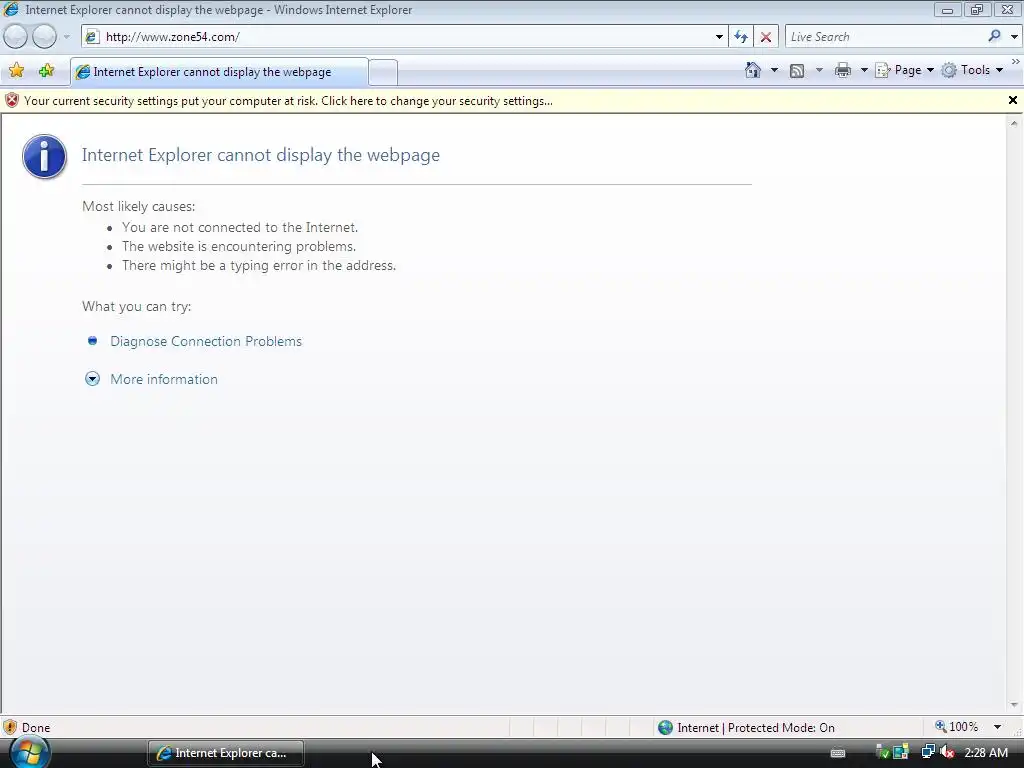The image size is (1024, 768).
Task: Click the security settings warning message
Action: pyautogui.click(x=288, y=101)
